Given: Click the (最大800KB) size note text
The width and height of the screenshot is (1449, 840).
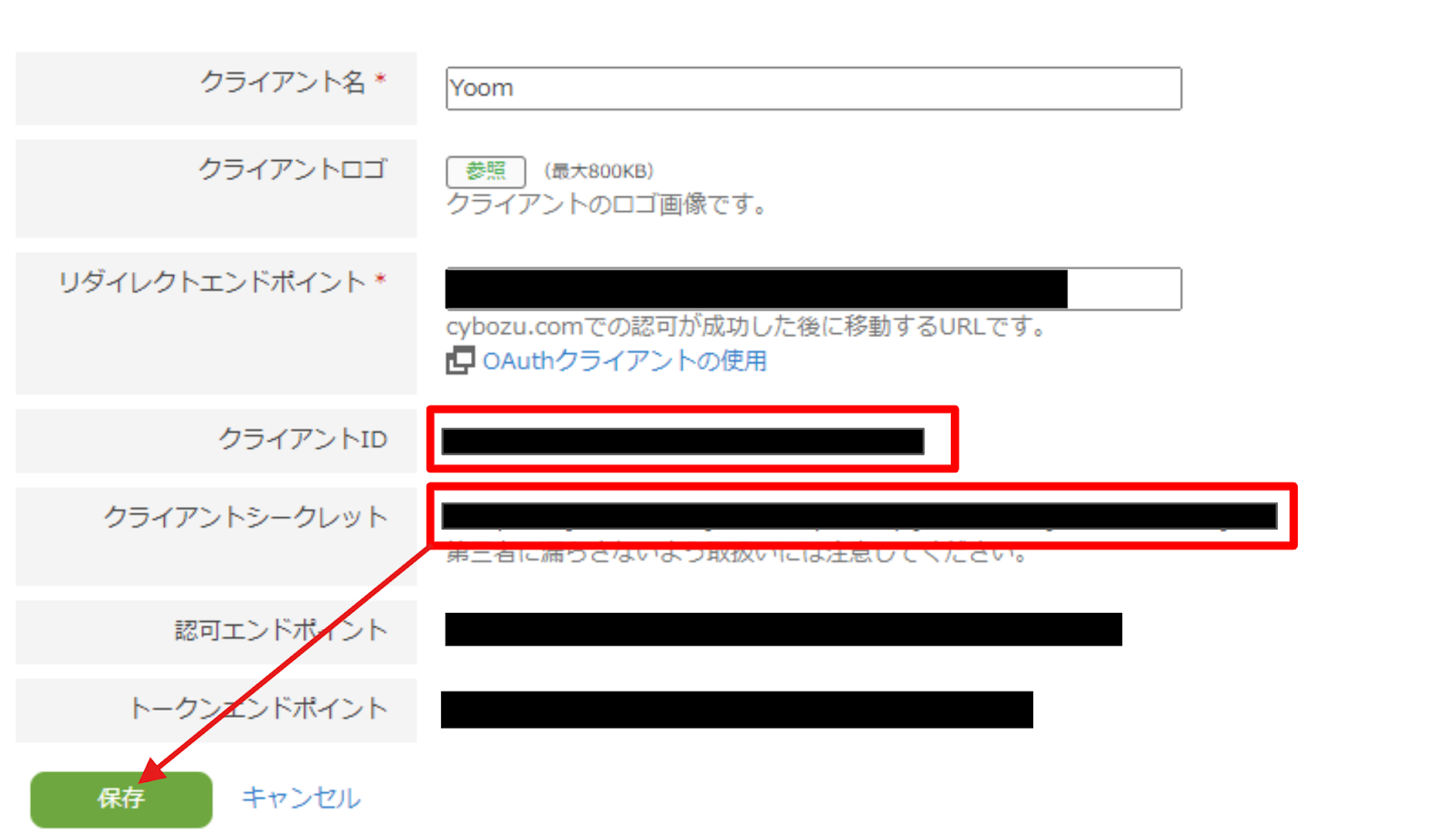Looking at the screenshot, I should (x=599, y=171).
